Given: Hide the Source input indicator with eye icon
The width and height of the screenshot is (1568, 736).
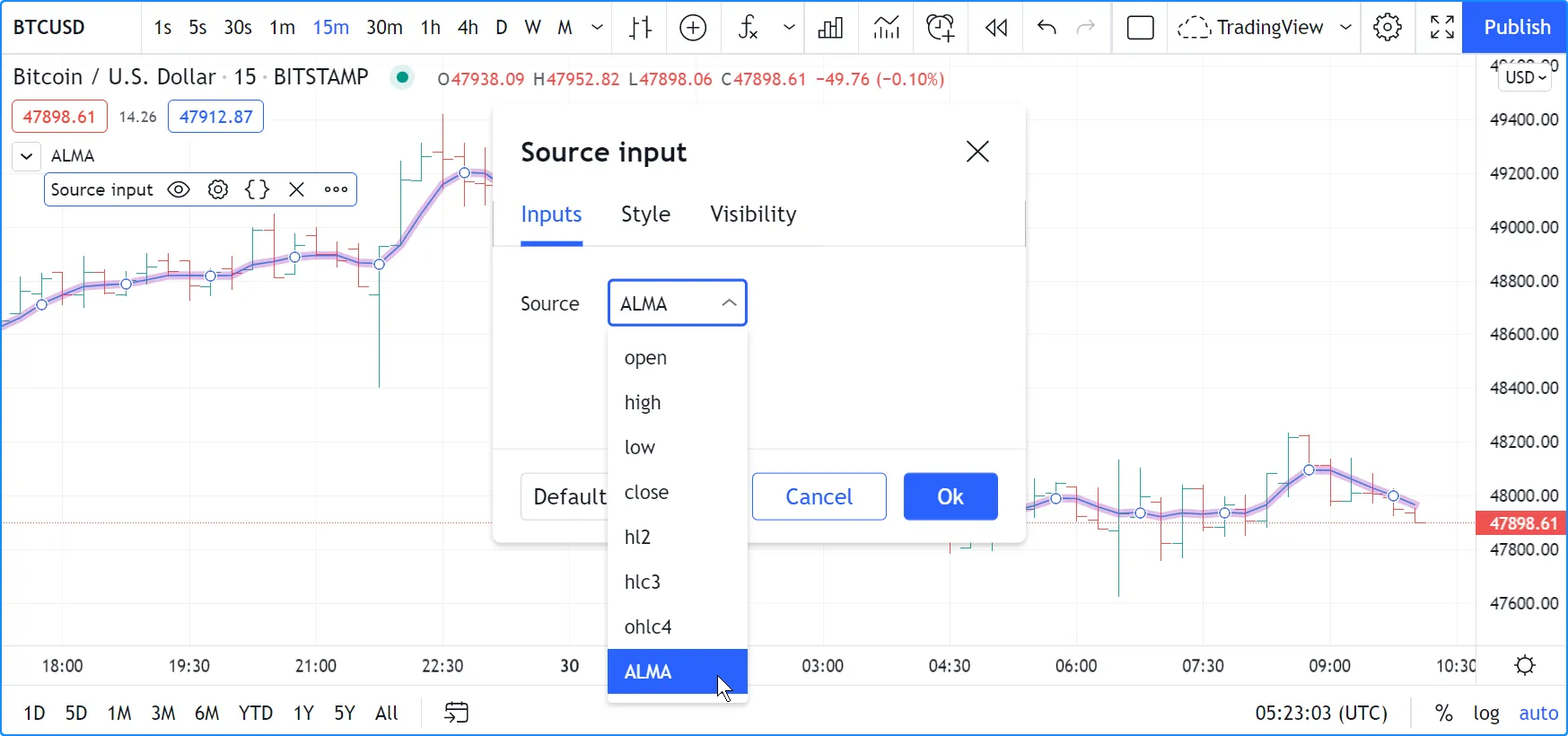Looking at the screenshot, I should (x=179, y=190).
